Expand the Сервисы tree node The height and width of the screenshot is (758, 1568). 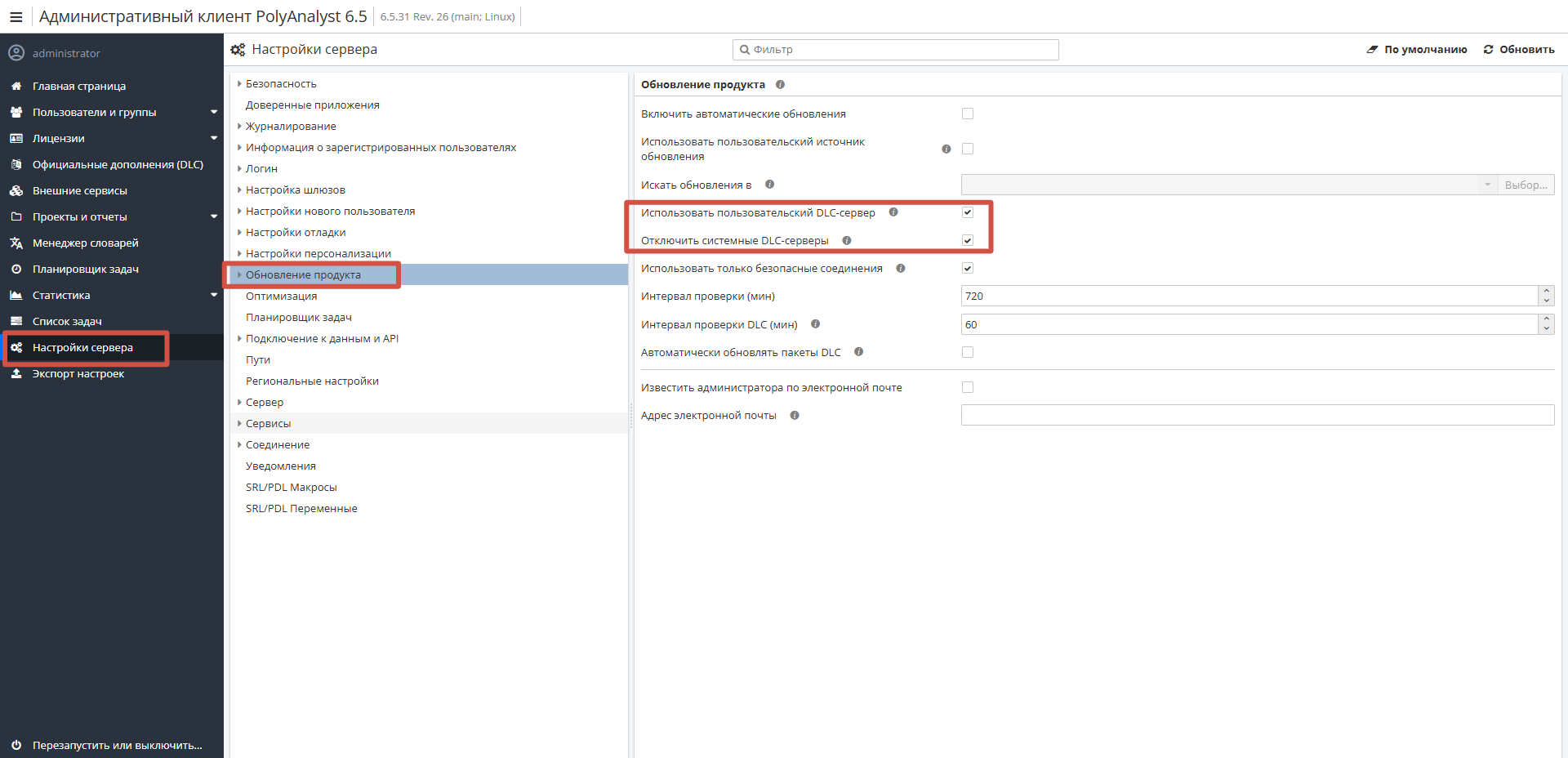pyautogui.click(x=239, y=423)
